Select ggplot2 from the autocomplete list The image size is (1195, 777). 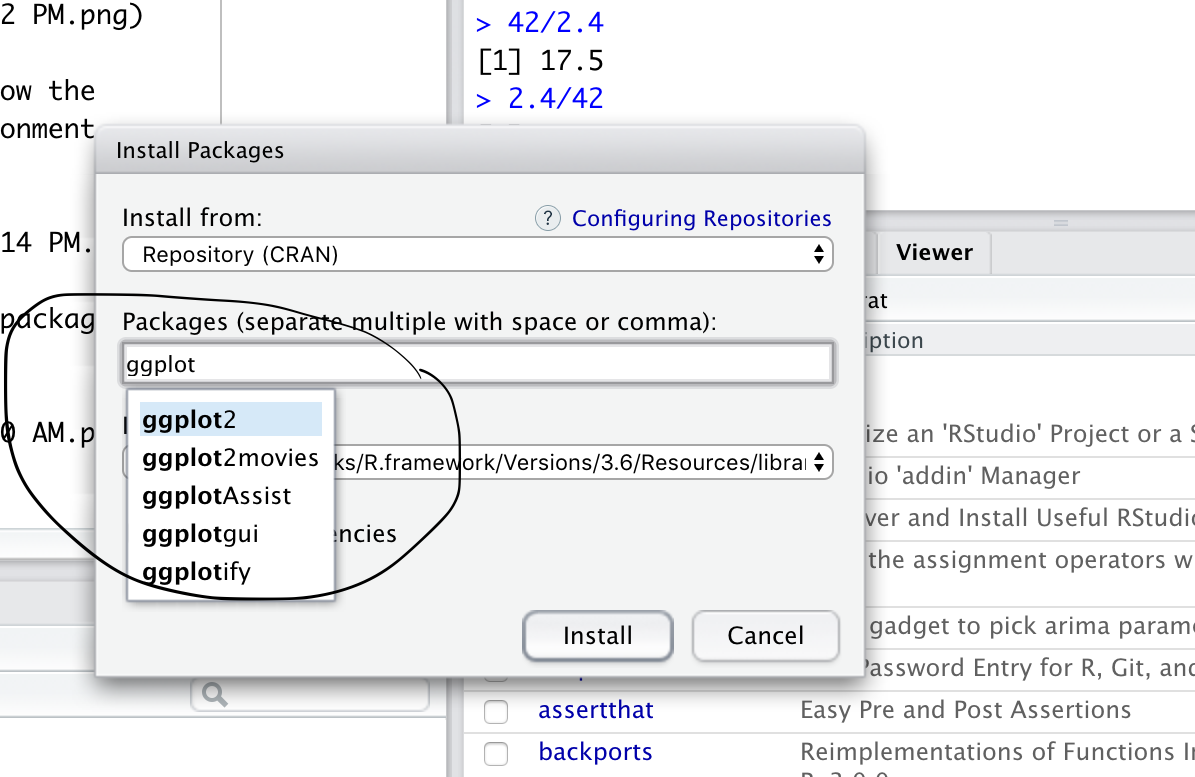[x=231, y=420]
